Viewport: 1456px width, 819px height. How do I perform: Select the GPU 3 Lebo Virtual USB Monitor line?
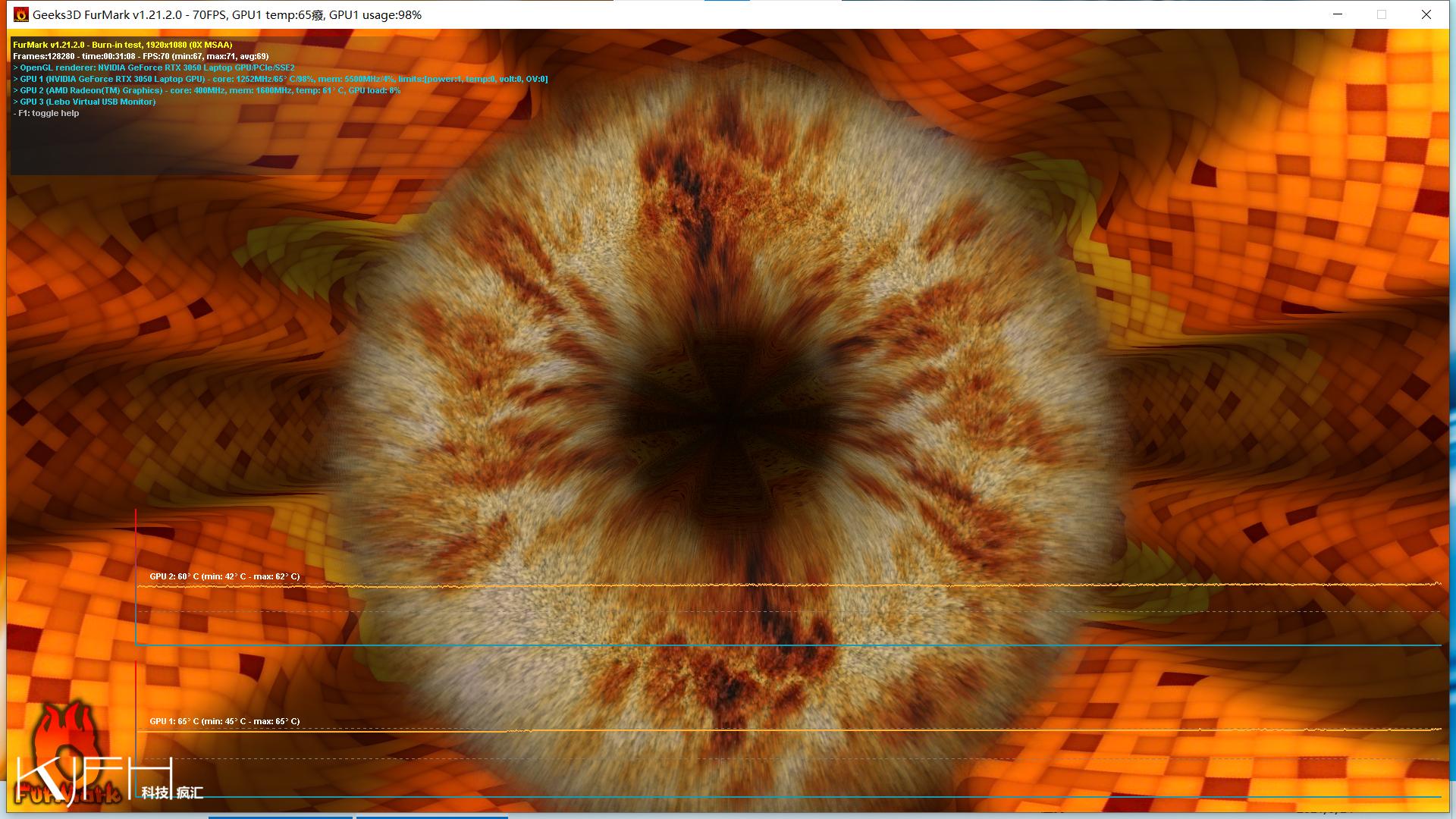(x=84, y=102)
